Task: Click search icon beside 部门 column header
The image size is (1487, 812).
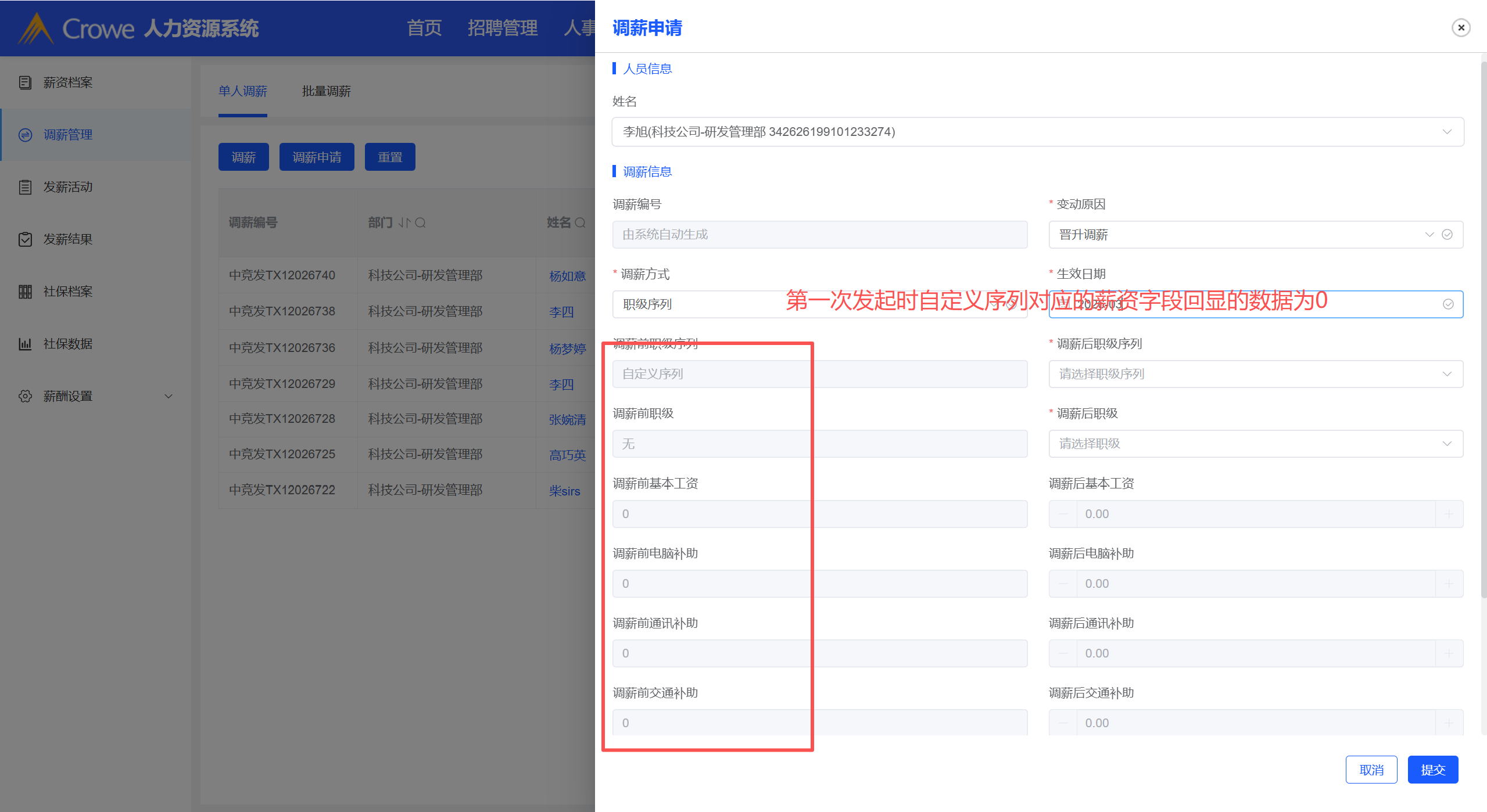Action: pyautogui.click(x=421, y=222)
